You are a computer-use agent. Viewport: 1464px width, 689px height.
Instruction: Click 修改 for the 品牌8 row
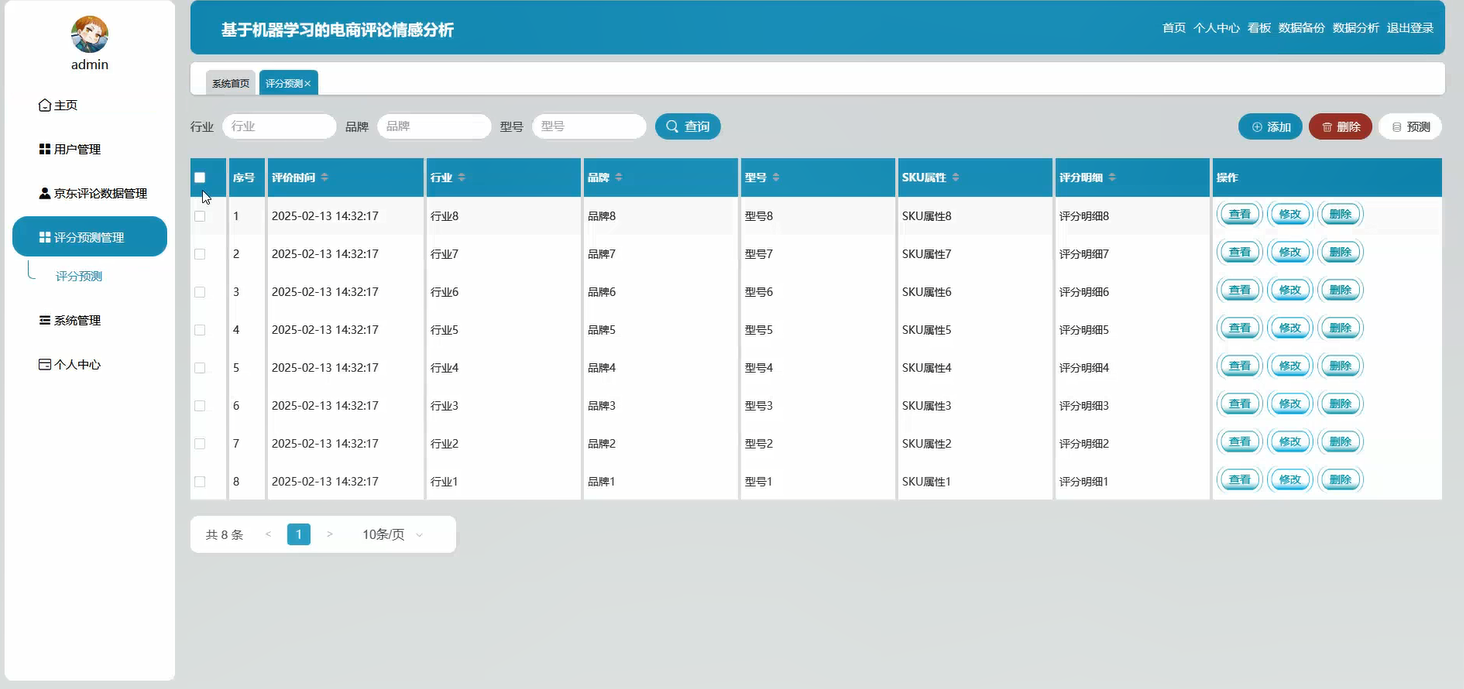point(1290,214)
